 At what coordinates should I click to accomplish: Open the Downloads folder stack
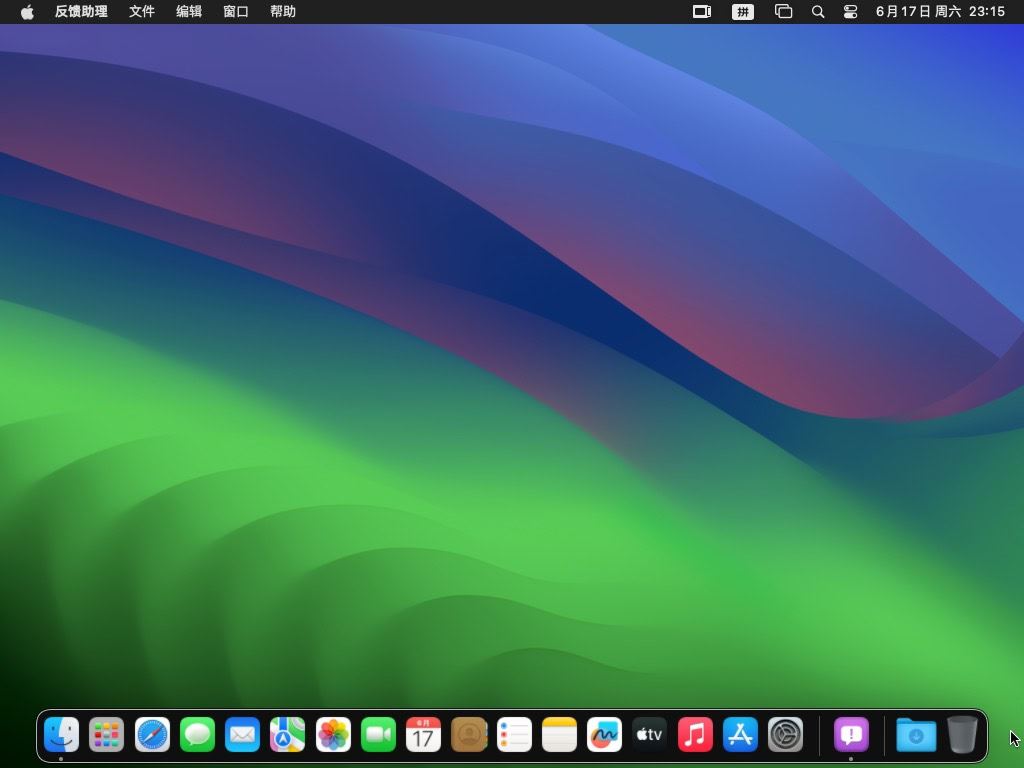tap(915, 735)
